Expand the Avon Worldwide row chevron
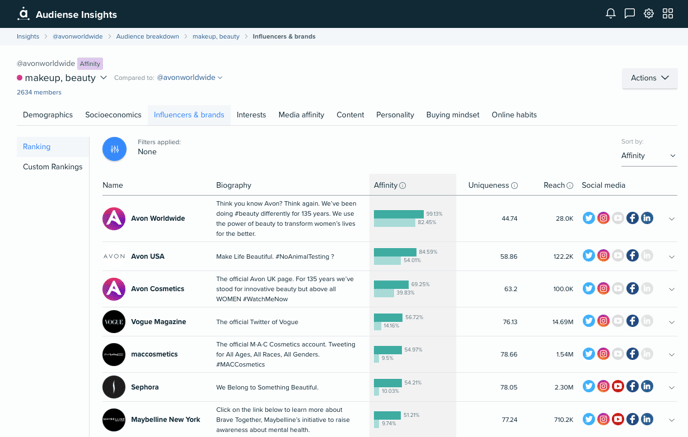 coord(671,219)
